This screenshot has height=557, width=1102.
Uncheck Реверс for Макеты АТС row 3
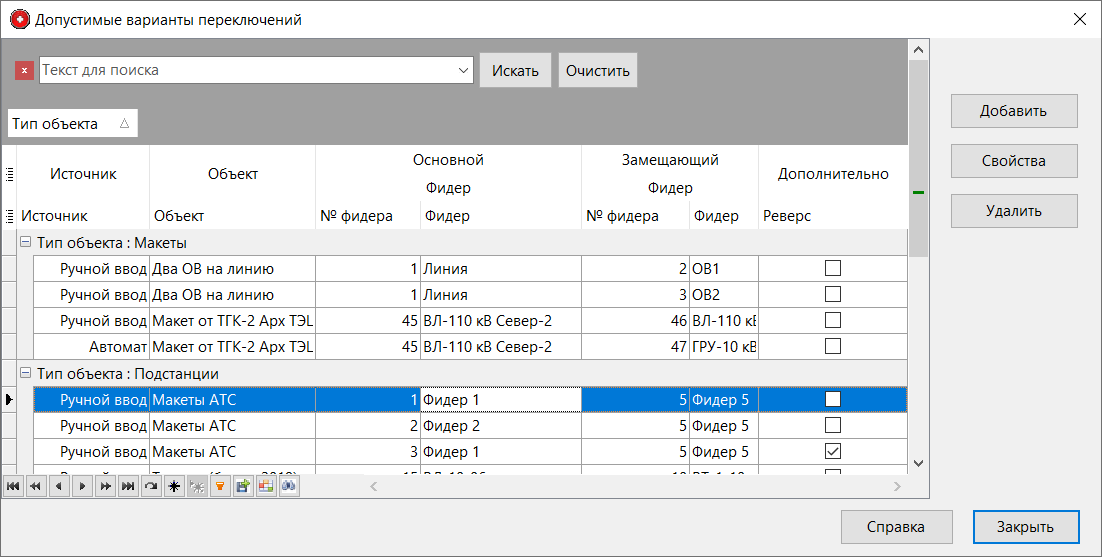(832, 452)
